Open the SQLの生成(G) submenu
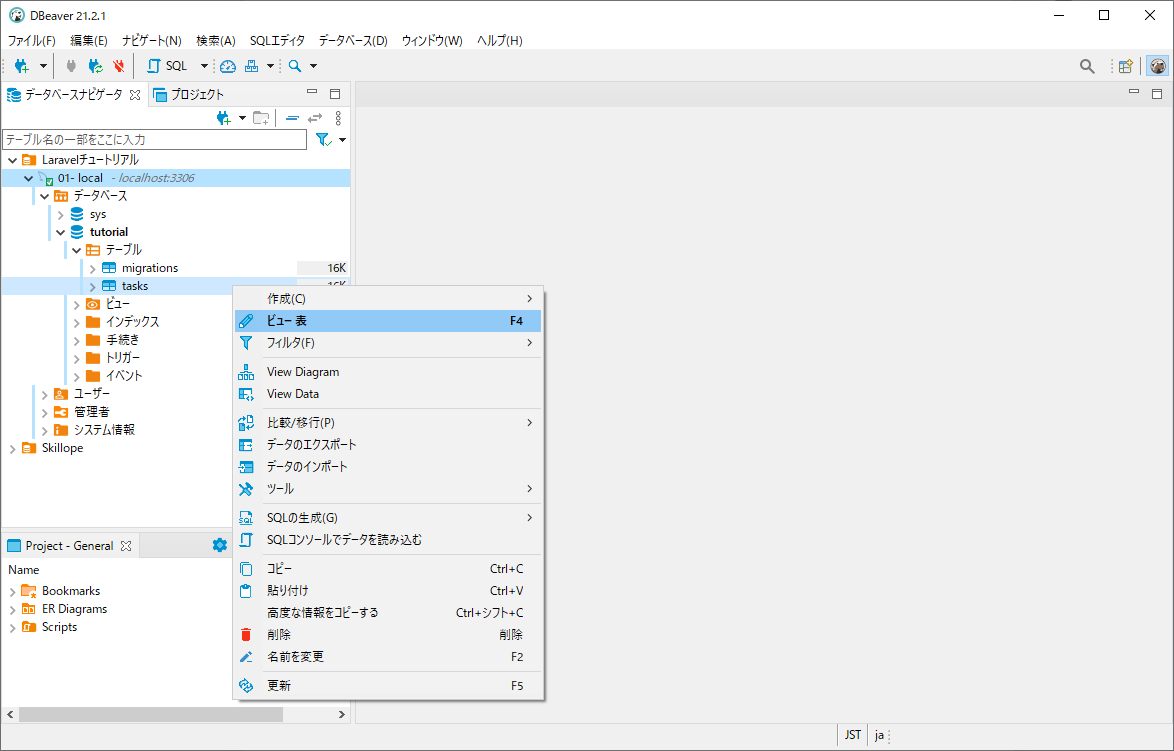Screen dimensions: 1174x751 coord(388,518)
